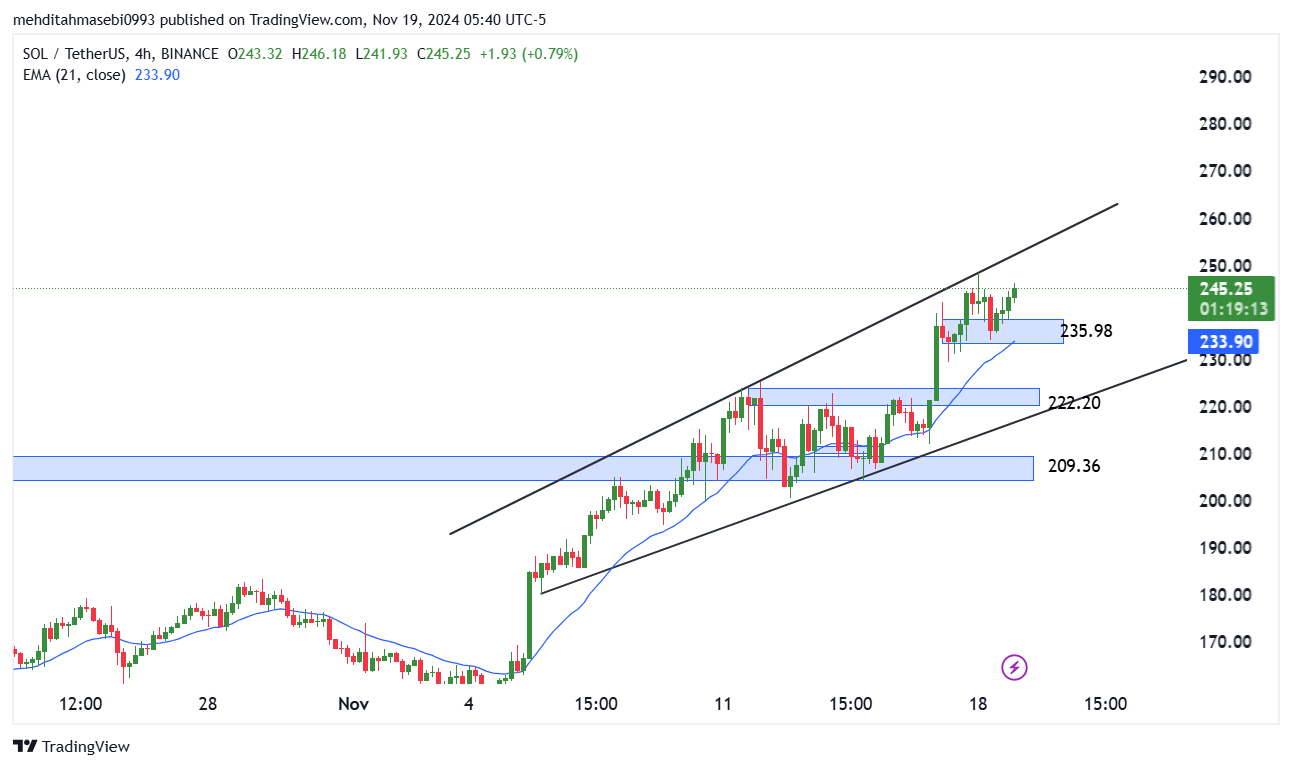Click the 200.00 price axis label
Viewport: 1292px width, 768px height.
[x=1225, y=501]
